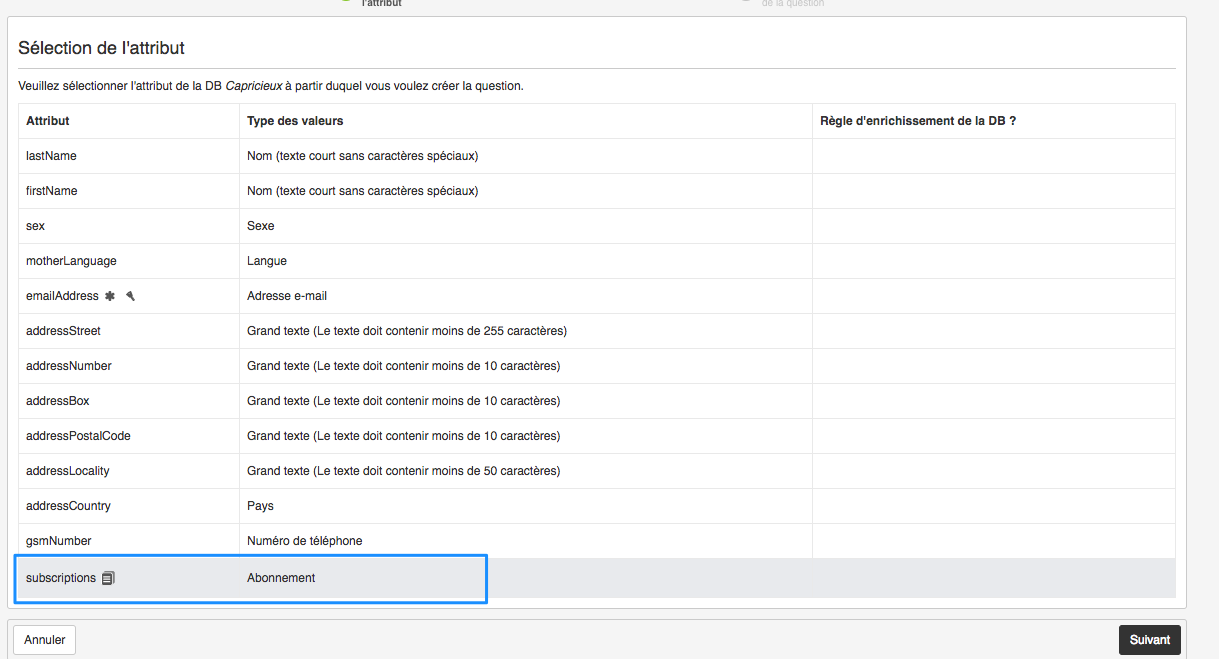Viewport: 1219px width, 659px height.
Task: Click the stacked-documents icon beside subscriptions
Action: pyautogui.click(x=108, y=577)
